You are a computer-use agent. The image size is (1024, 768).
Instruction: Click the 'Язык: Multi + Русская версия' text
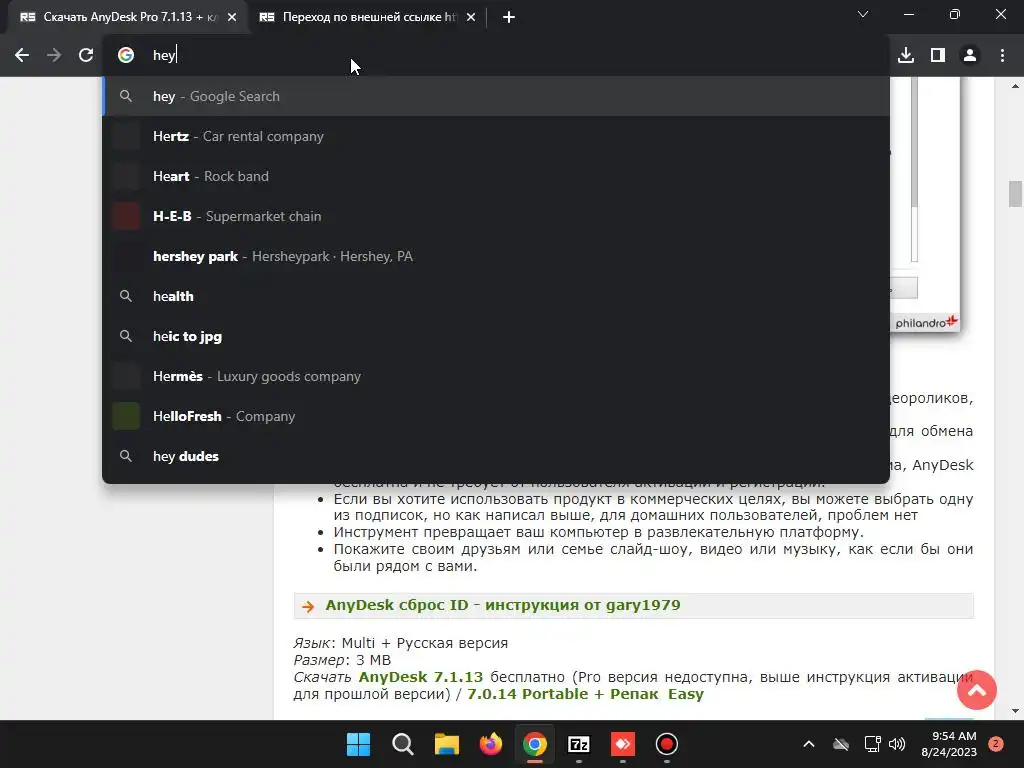(x=400, y=643)
